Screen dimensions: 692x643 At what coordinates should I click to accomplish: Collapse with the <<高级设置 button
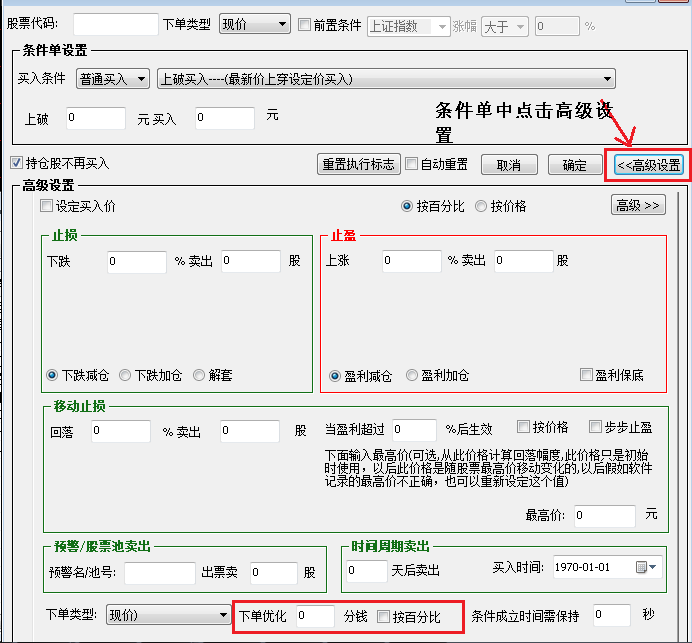649,165
